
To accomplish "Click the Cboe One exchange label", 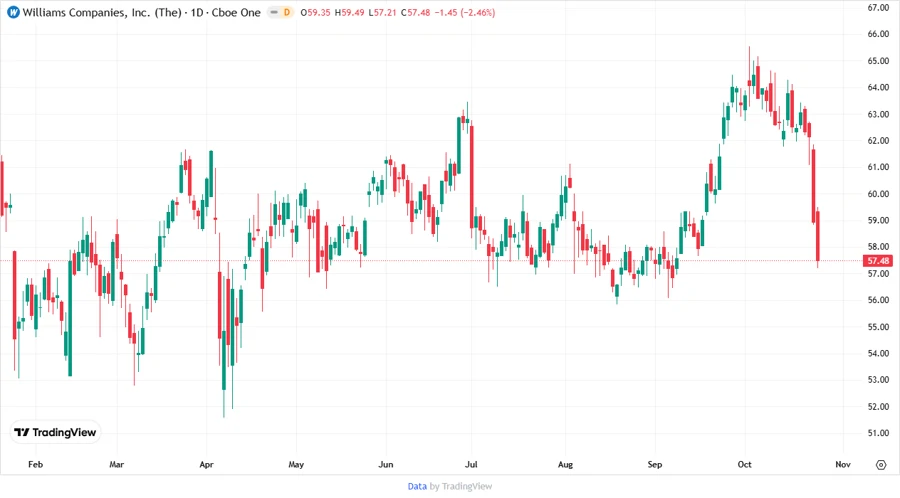I will pyautogui.click(x=236, y=12).
